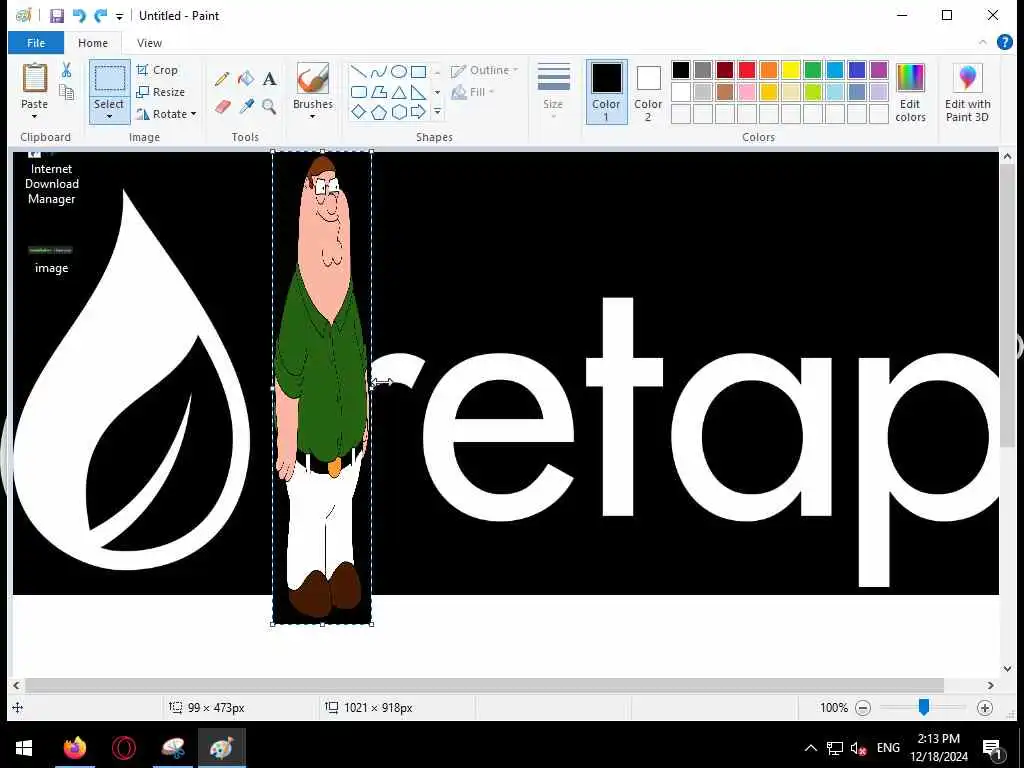Screen dimensions: 1024x768
Task: Show hidden system tray icons
Action: [810, 748]
